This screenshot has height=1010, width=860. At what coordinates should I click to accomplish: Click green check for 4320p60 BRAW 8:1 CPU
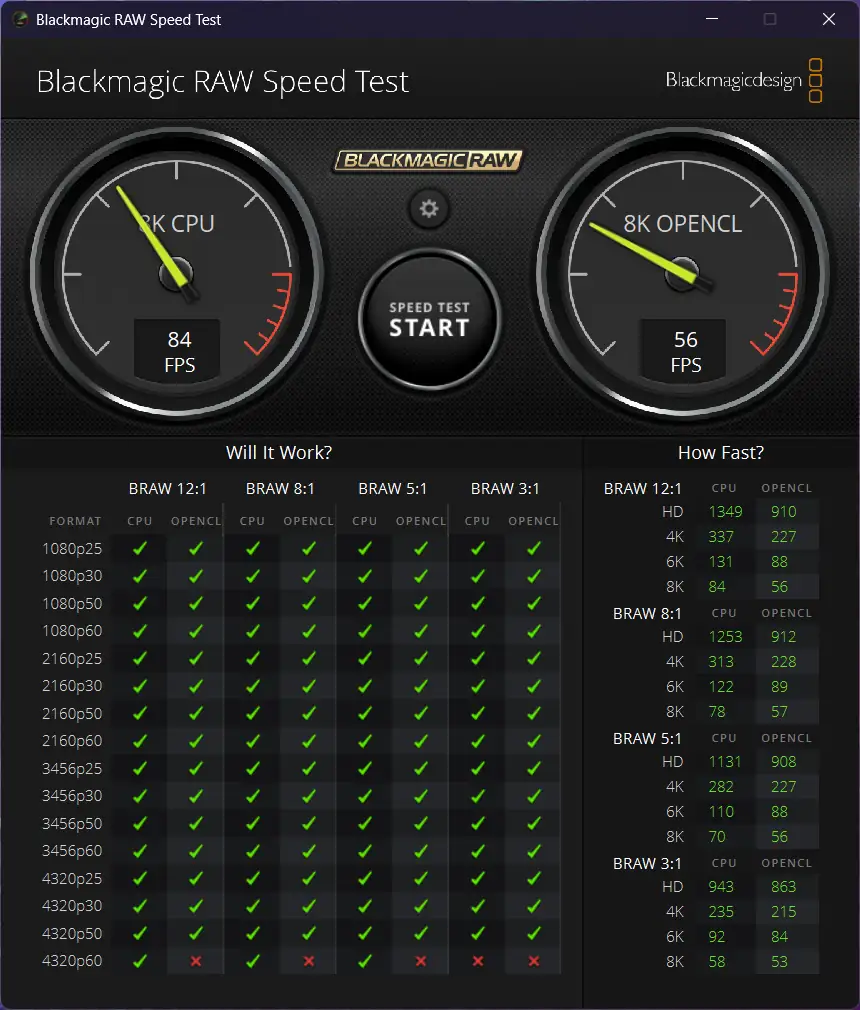pyautogui.click(x=253, y=960)
